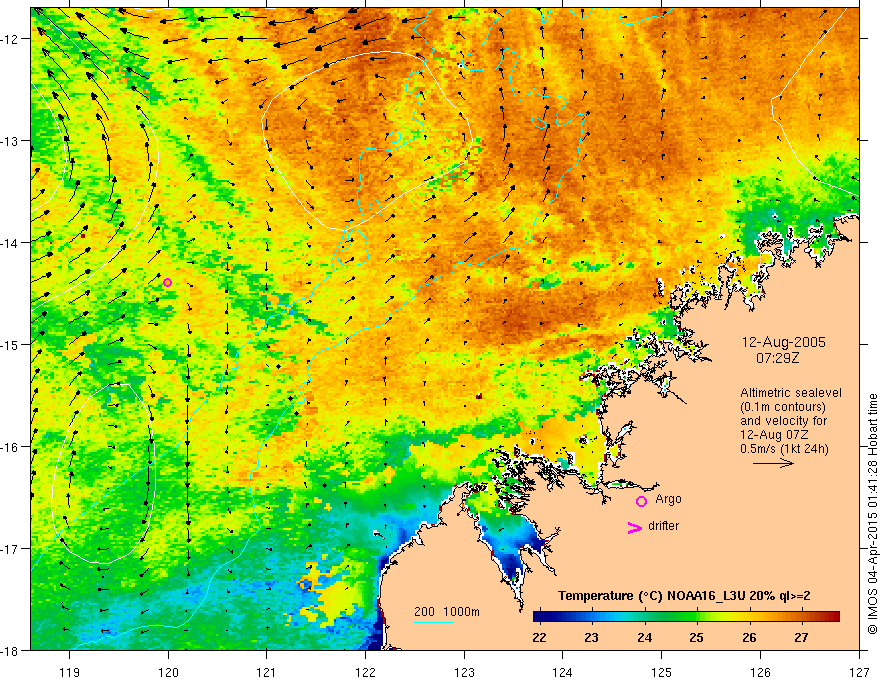Screen dimensions: 880x680
Task: Click the '12-Aug 07Z' caption line
Action: click(x=775, y=435)
